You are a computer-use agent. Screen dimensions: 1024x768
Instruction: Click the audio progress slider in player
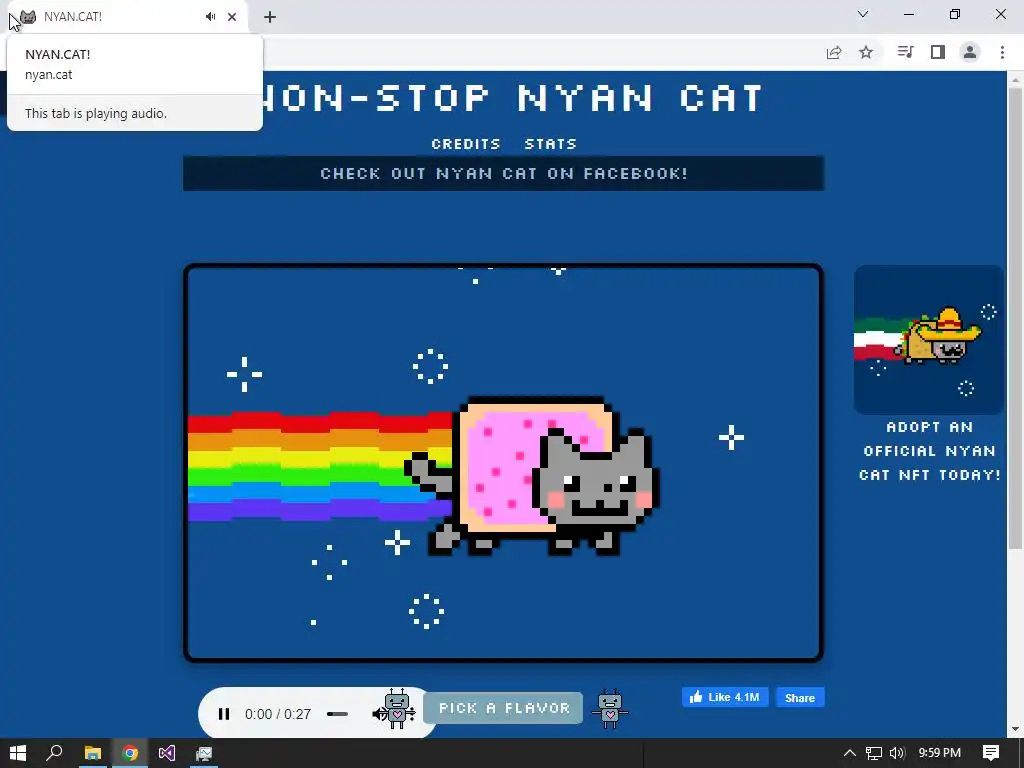tap(337, 714)
